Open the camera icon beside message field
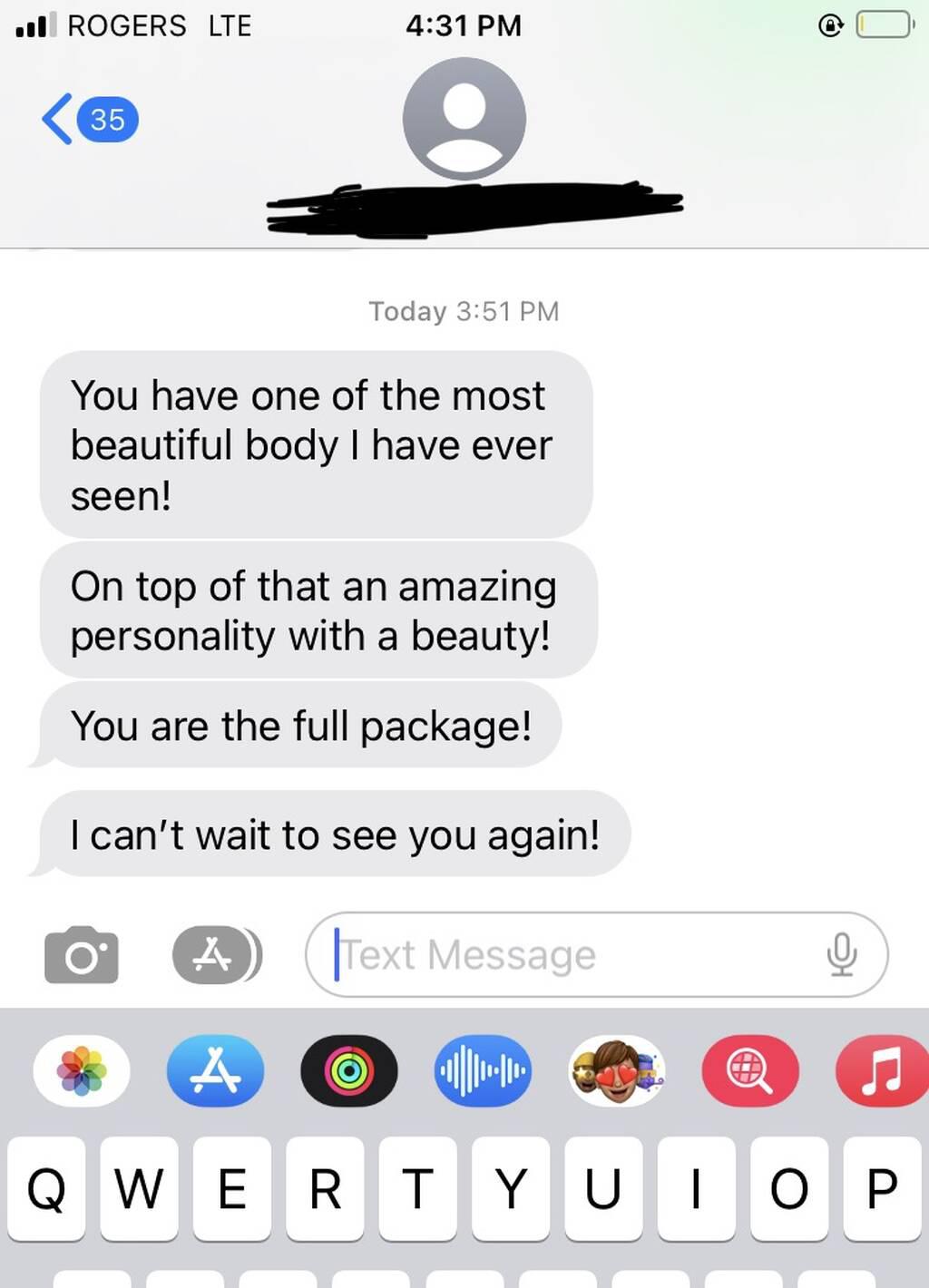 (82, 955)
